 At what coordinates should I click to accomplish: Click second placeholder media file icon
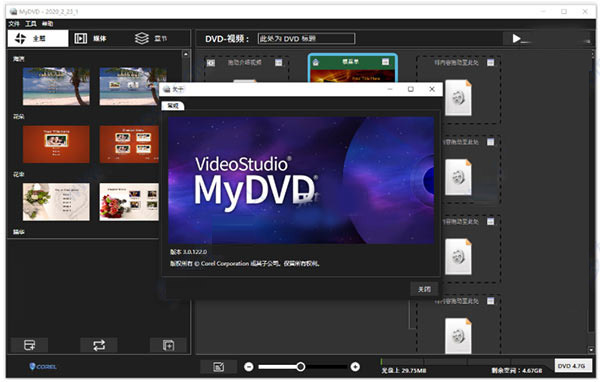coord(458,177)
